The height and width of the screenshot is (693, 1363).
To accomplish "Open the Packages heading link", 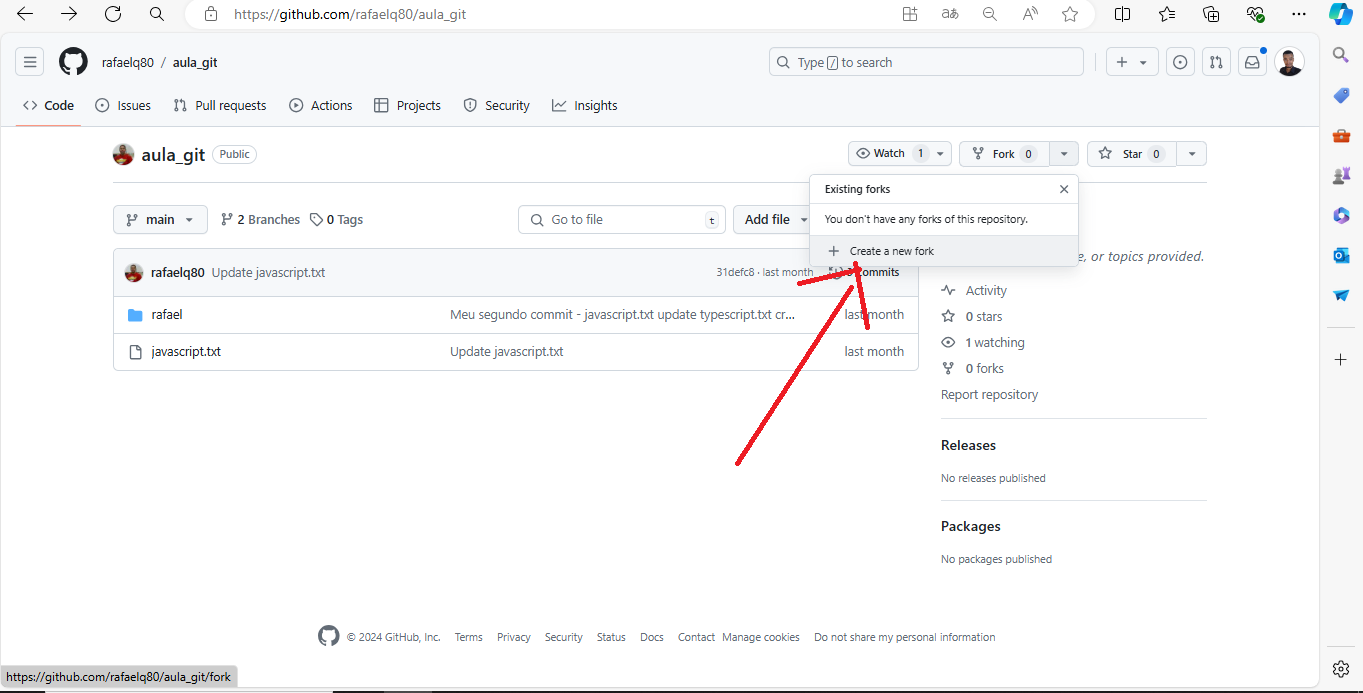I will point(970,526).
